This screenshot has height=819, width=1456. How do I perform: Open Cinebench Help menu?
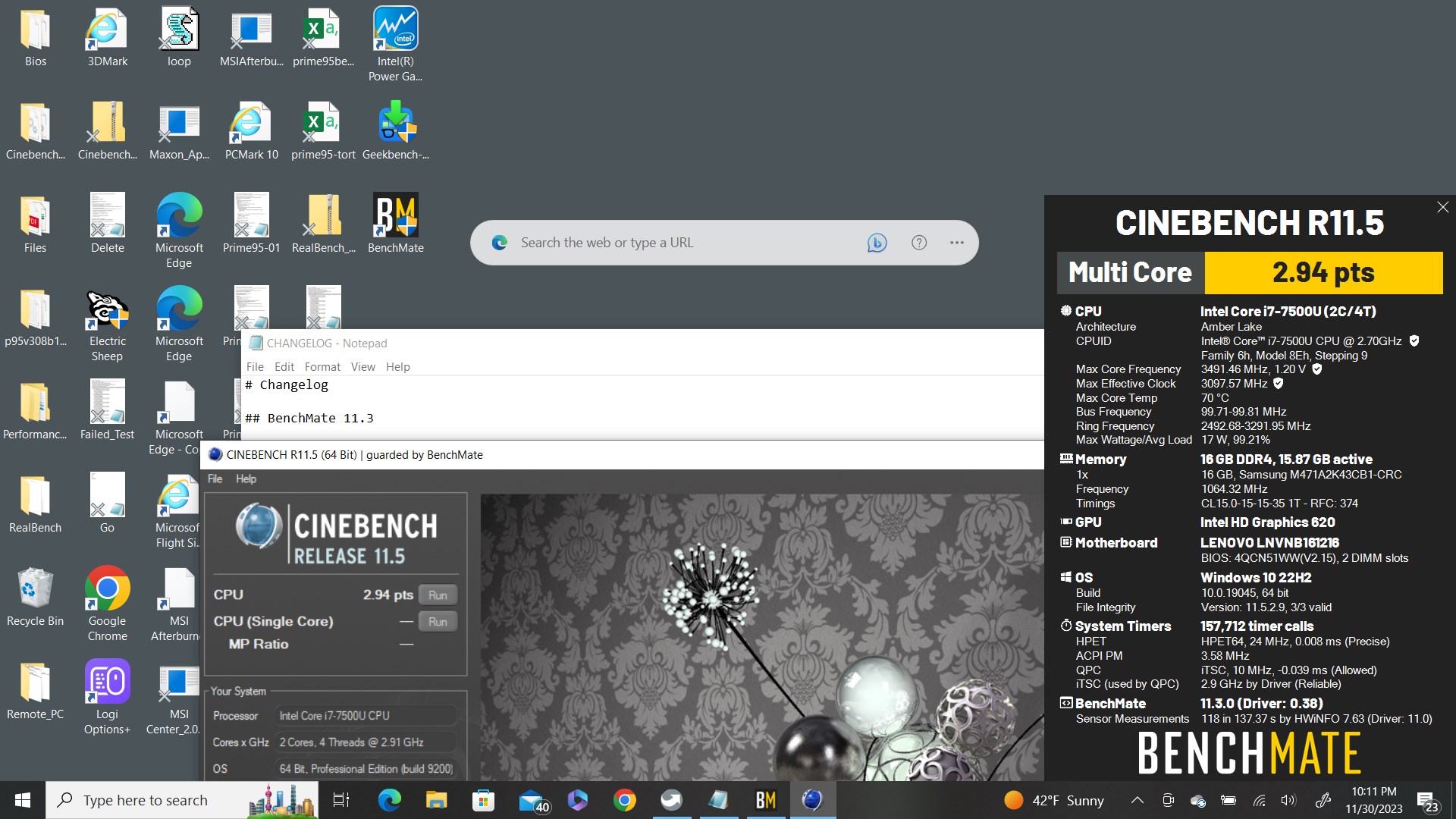point(246,479)
